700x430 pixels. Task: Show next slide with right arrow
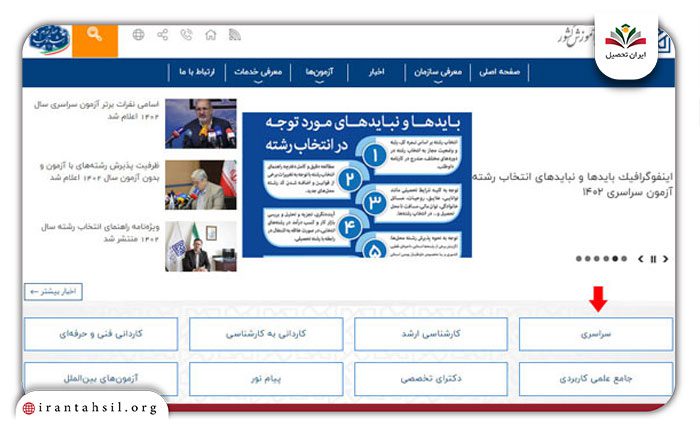pyautogui.click(x=666, y=259)
